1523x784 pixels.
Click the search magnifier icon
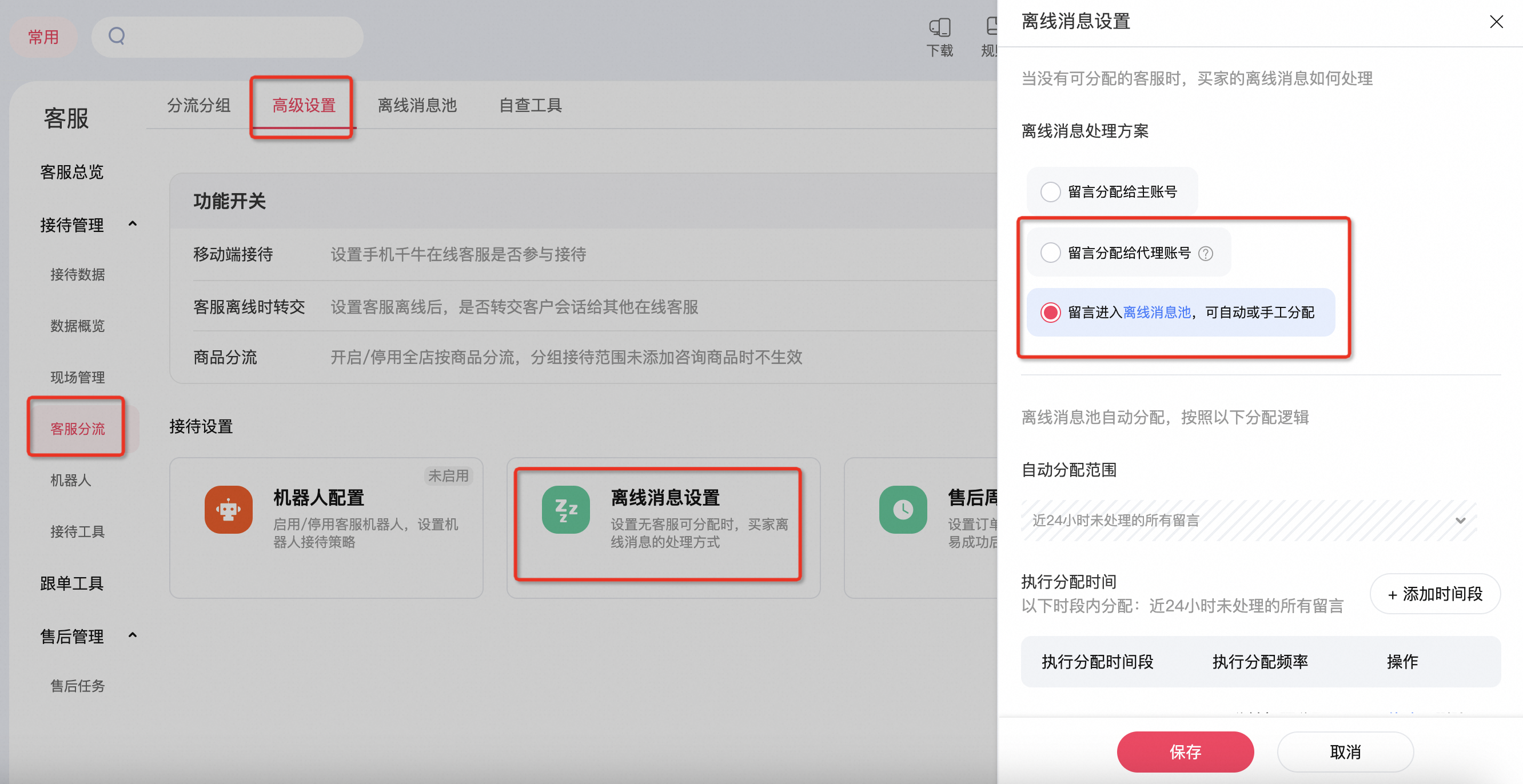[x=117, y=36]
